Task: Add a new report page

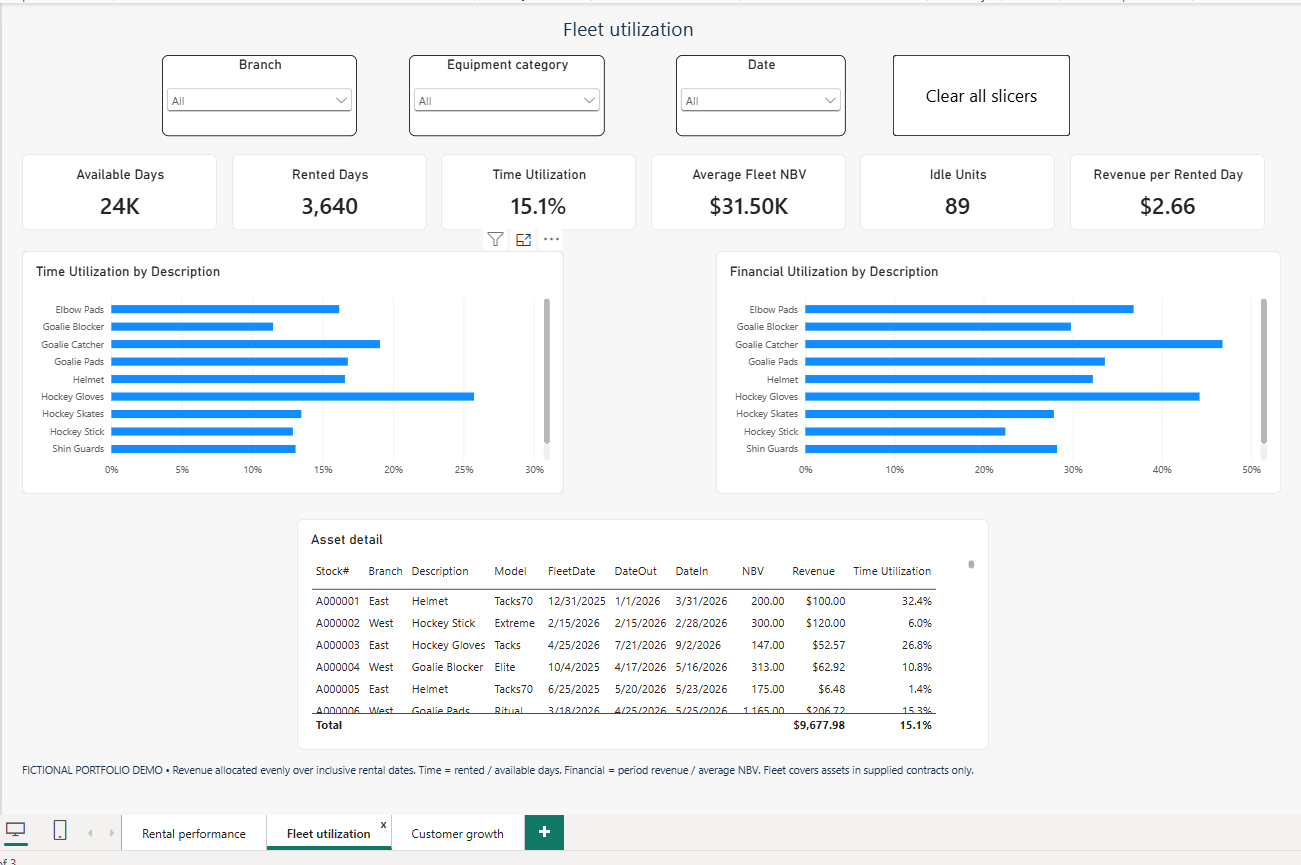Action: 544,832
